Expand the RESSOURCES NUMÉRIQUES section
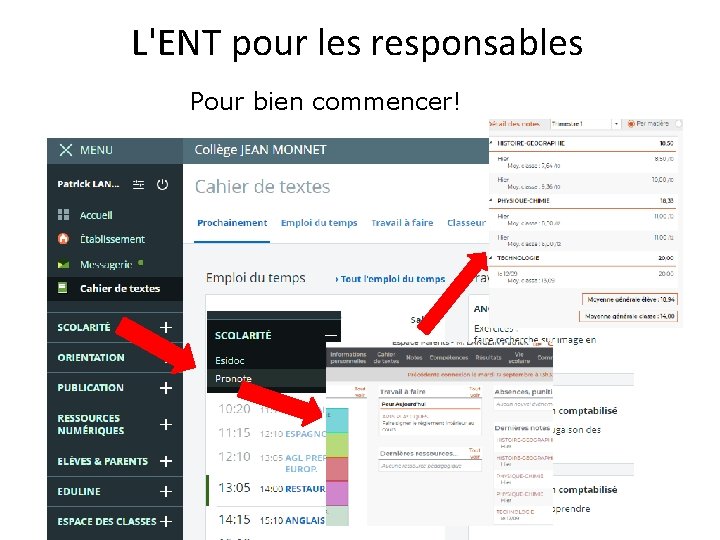The height and width of the screenshot is (540, 720). [x=166, y=424]
